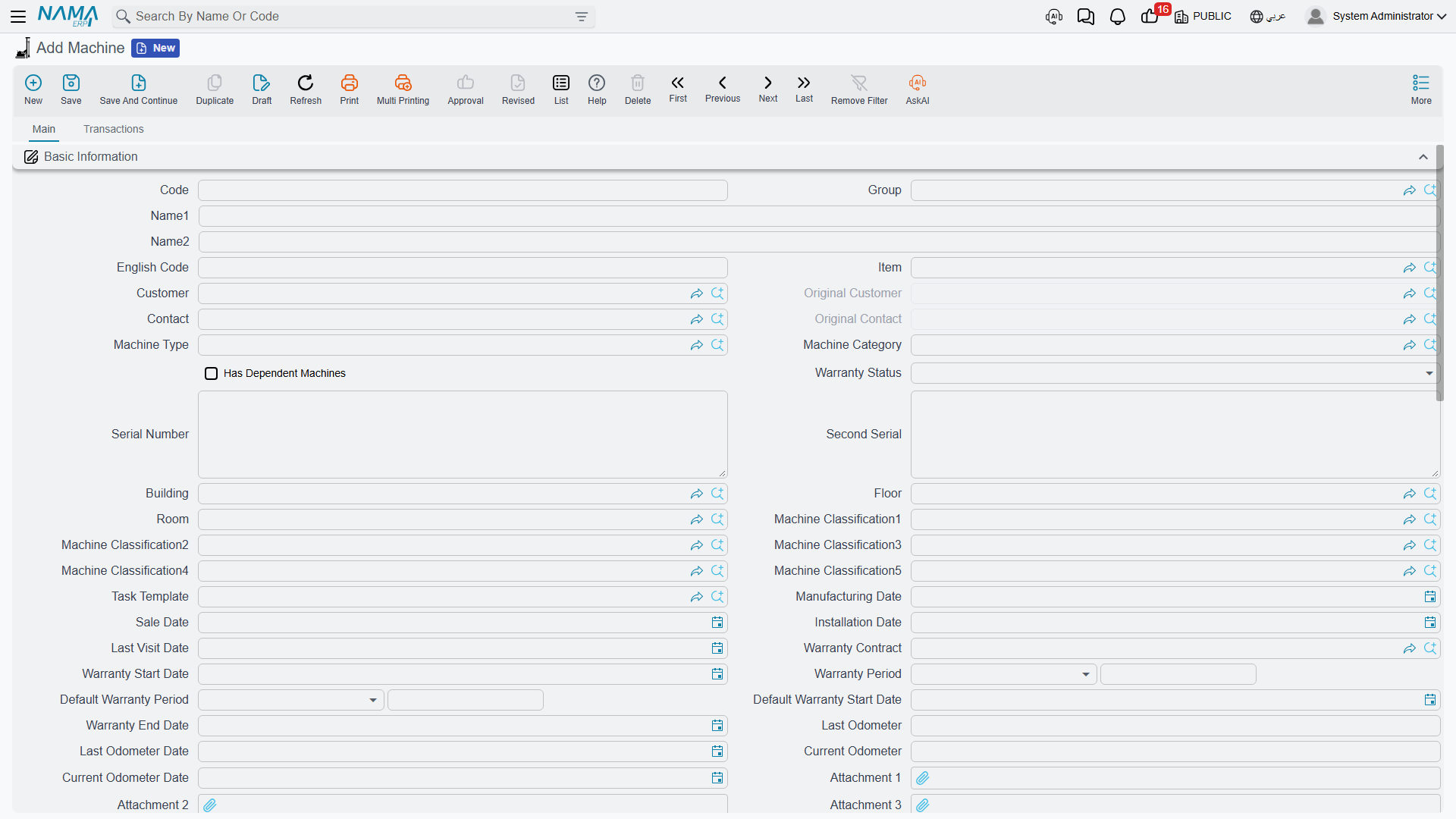Screen dimensions: 1456x819
Task: Open the calendar picker for Installation Date
Action: (x=1430, y=623)
